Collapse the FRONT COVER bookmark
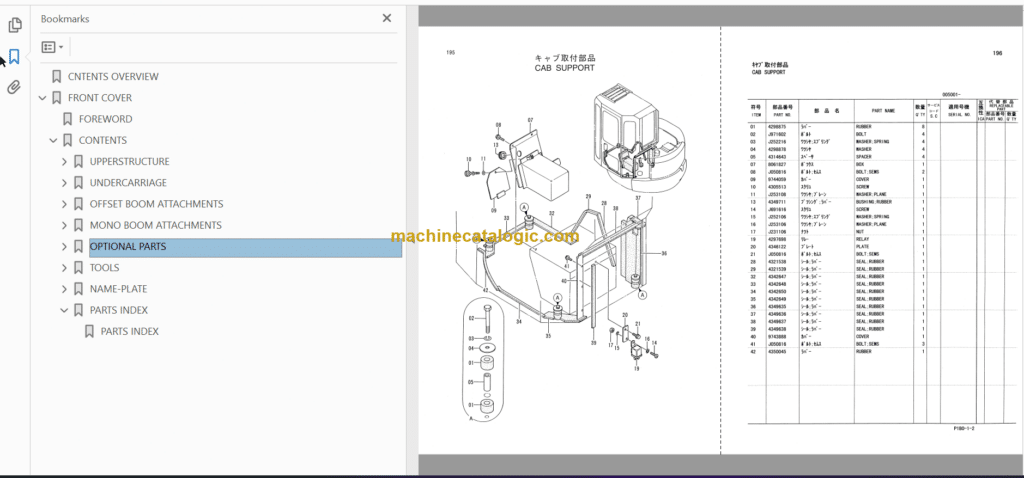1024x478 pixels. pyautogui.click(x=42, y=98)
